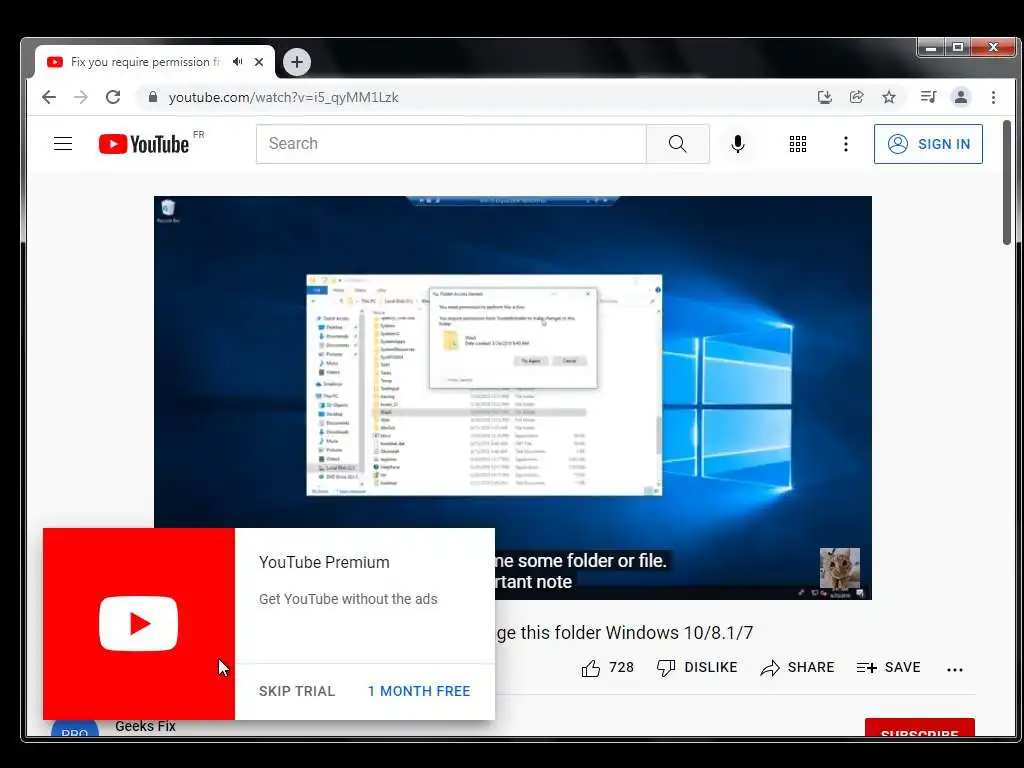This screenshot has width=1024, height=768.
Task: Click the DISLIKE button
Action: 697,667
